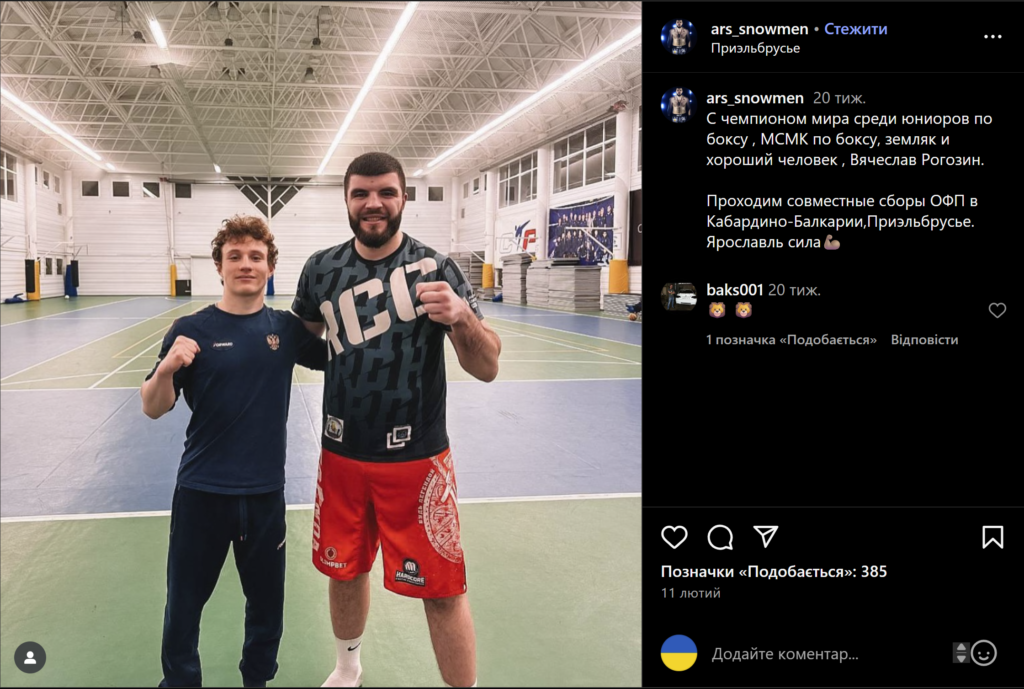This screenshot has height=689, width=1024.
Task: Click the baks001 avatar thumbnail
Action: pyautogui.click(x=679, y=296)
